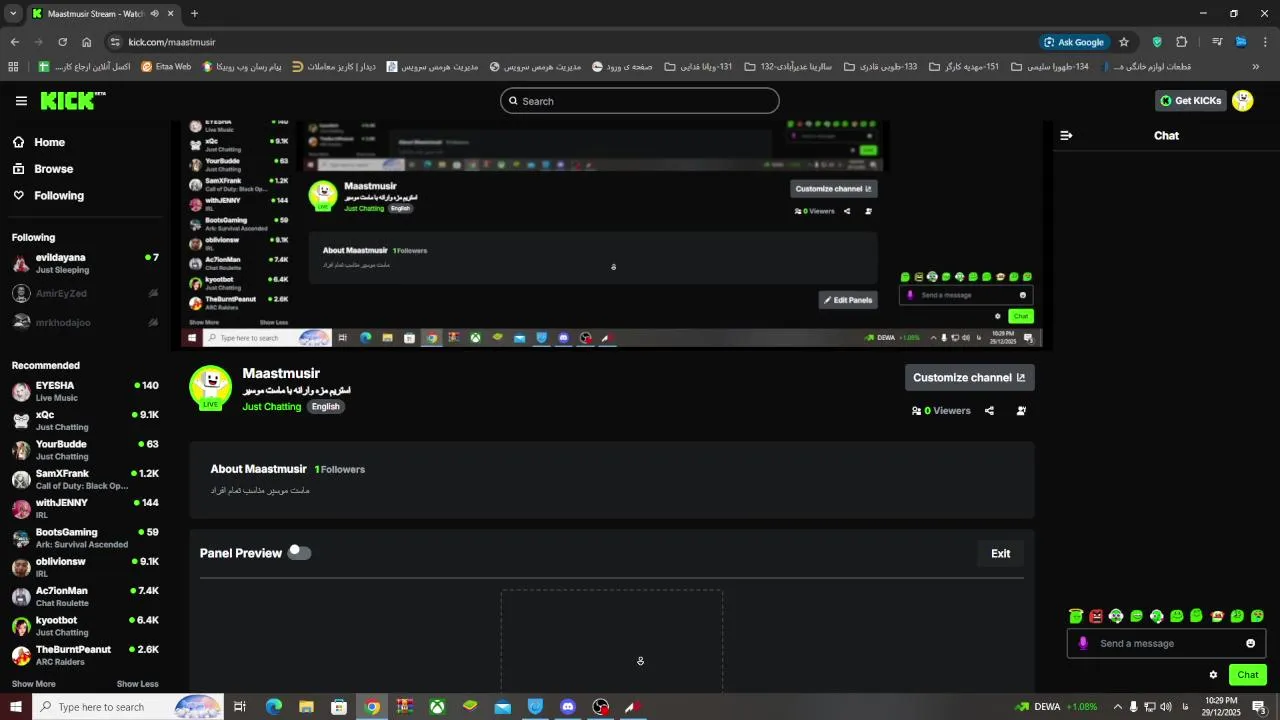Open the Kick hamburger menu
Screen dimensions: 1280x720
pyautogui.click(x=21, y=101)
